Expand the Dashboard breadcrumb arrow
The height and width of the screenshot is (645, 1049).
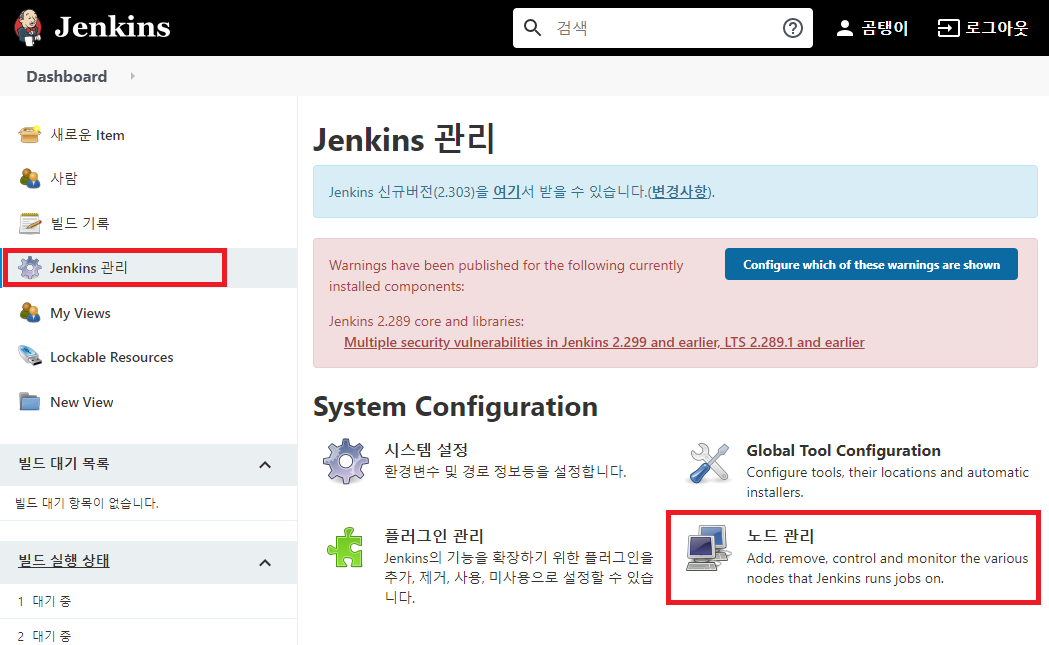click(132, 76)
